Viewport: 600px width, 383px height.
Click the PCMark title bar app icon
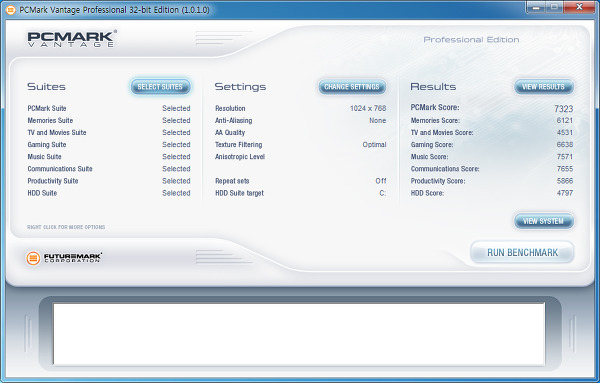pos(11,10)
